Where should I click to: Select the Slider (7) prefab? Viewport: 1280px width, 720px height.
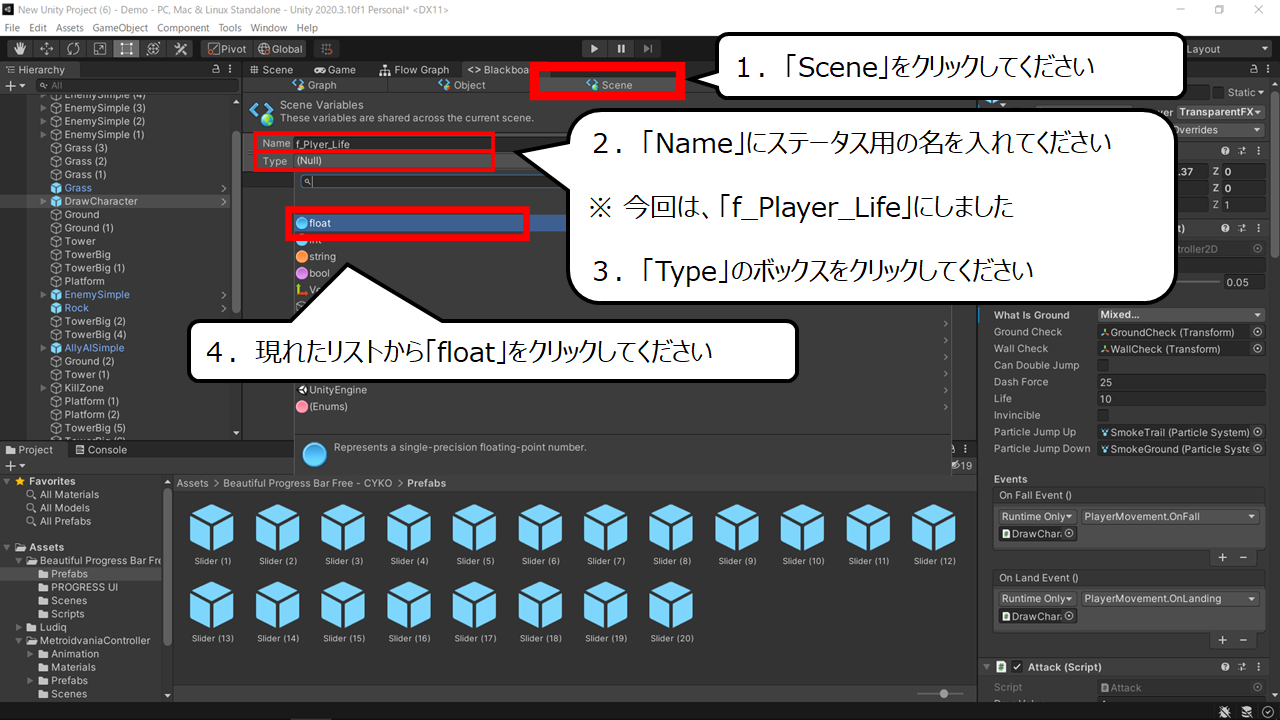pos(605,534)
